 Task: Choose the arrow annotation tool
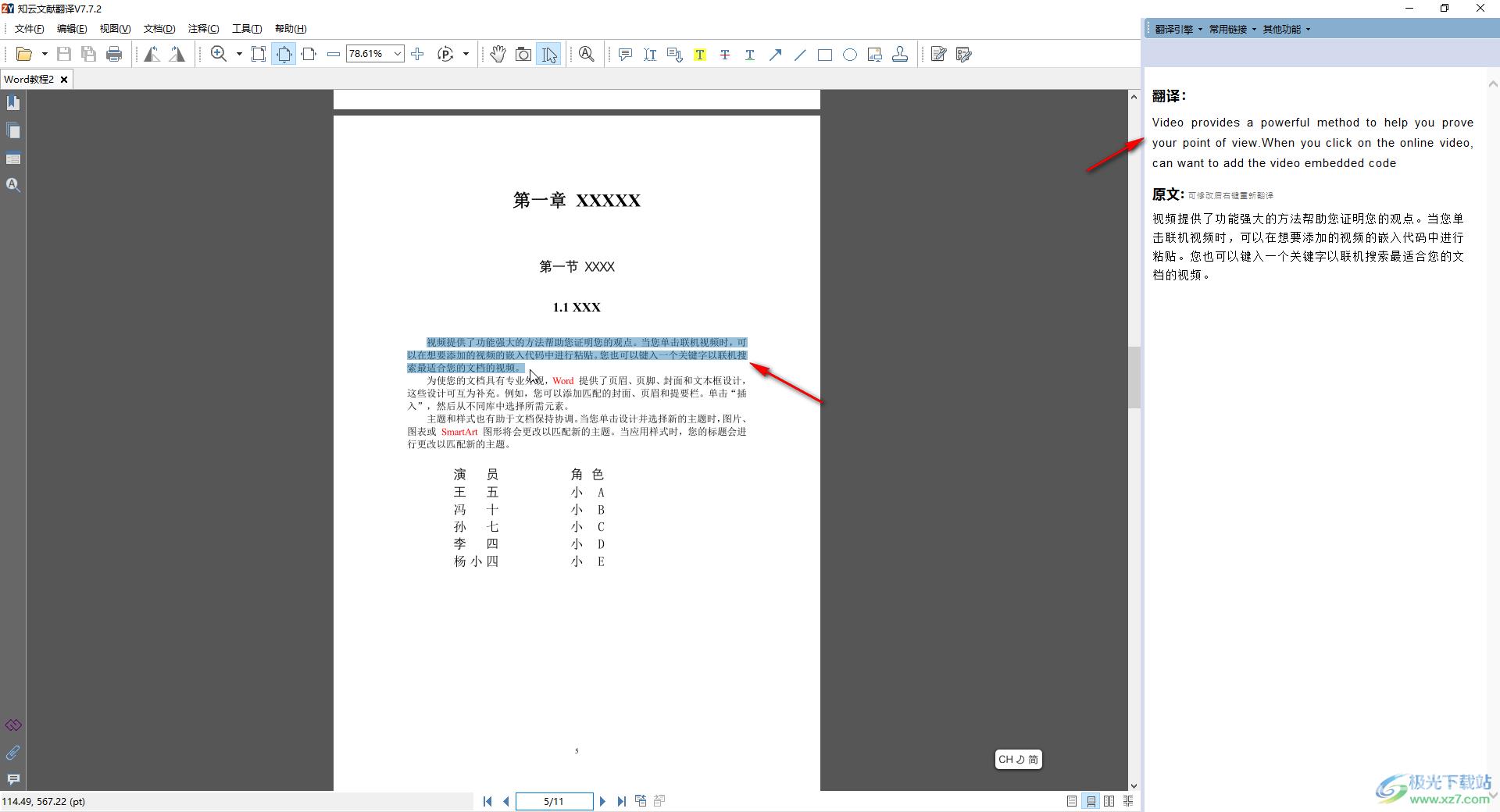tap(775, 55)
